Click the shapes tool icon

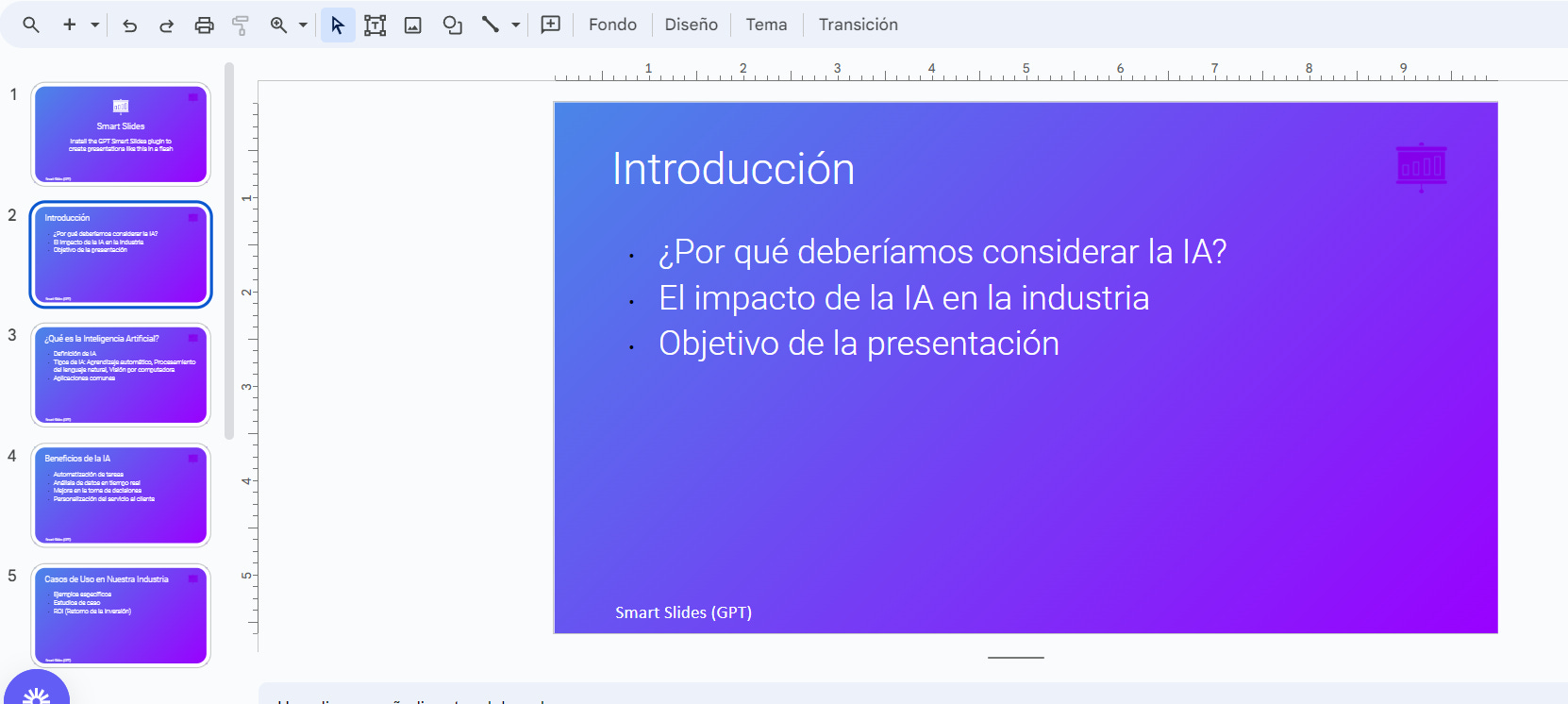point(453,25)
